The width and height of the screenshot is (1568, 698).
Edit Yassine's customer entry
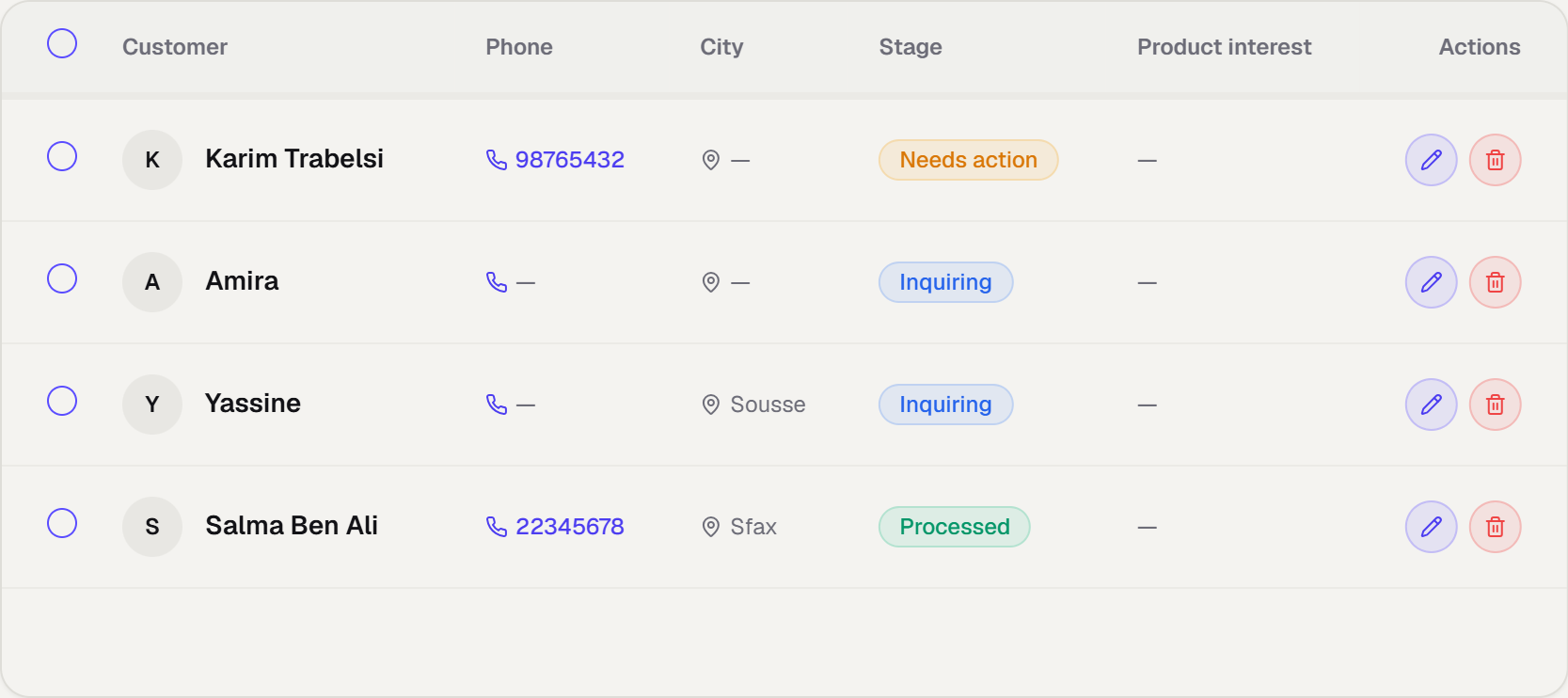click(1431, 405)
